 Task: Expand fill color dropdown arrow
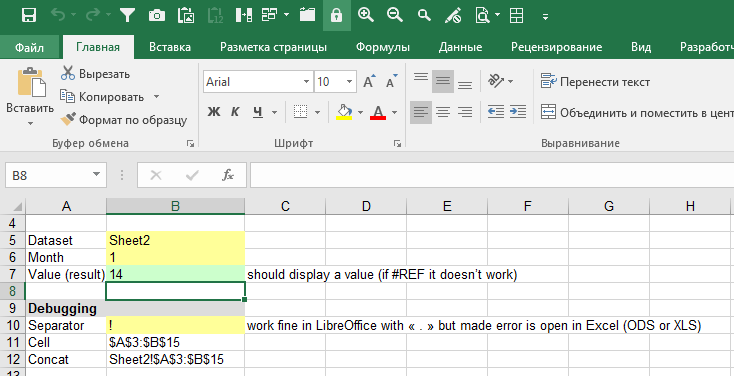point(360,112)
